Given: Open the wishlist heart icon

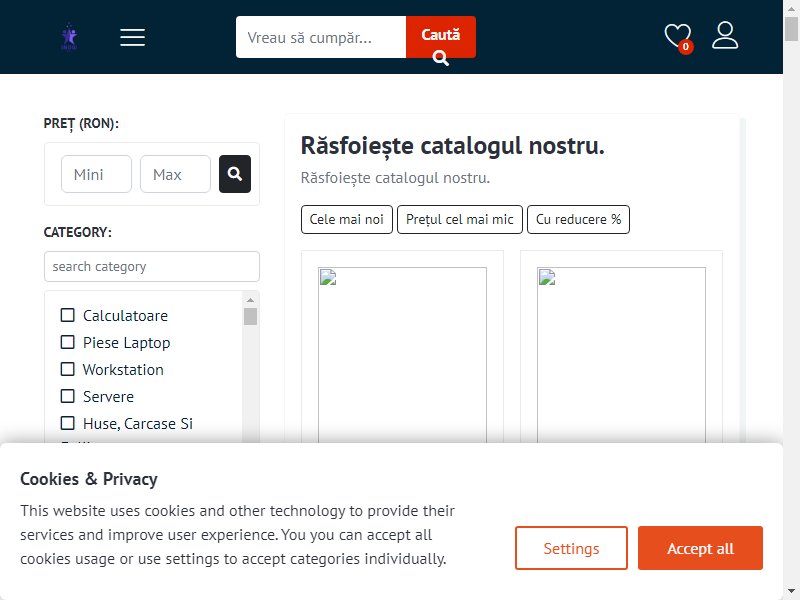Looking at the screenshot, I should coord(678,37).
